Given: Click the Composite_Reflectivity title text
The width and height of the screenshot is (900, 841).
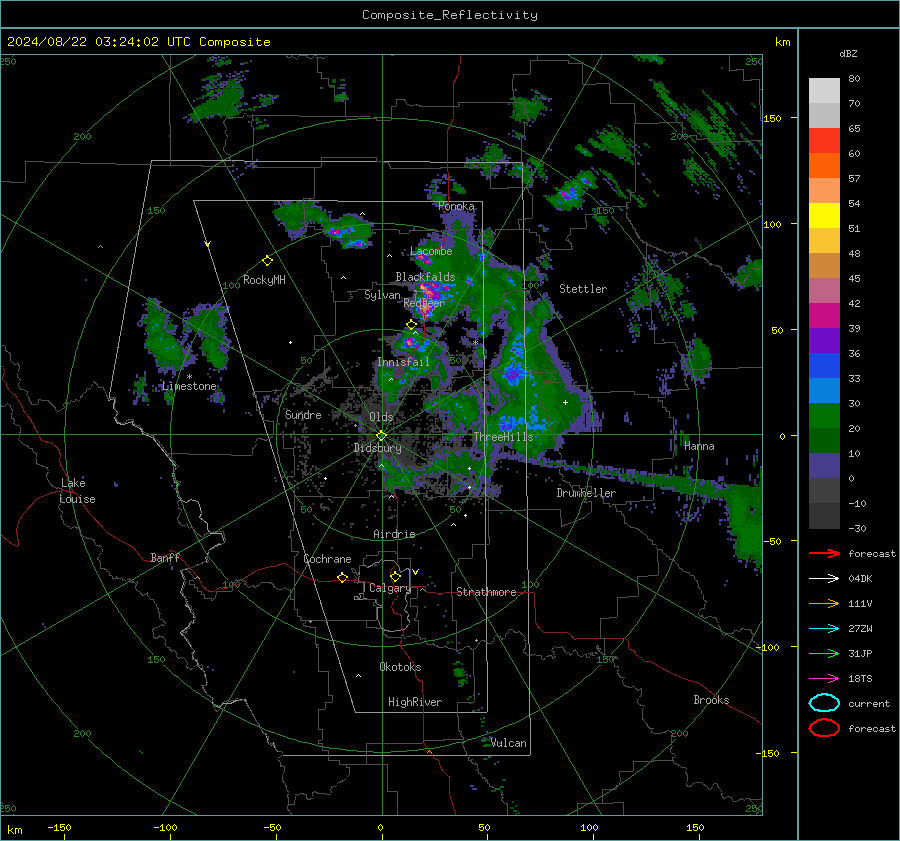Looking at the screenshot, I should pyautogui.click(x=450, y=15).
